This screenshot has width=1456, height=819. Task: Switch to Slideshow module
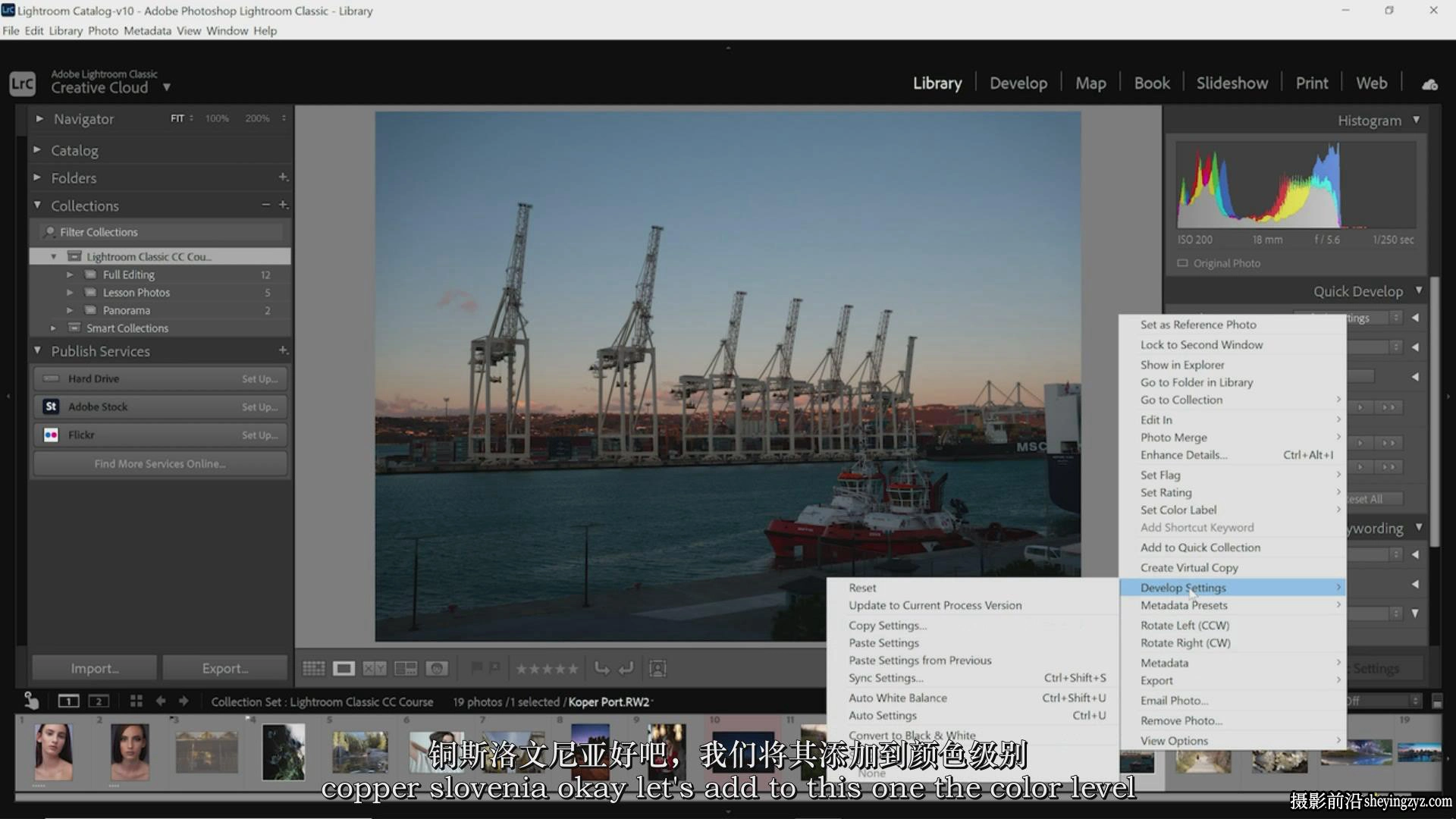1232,83
